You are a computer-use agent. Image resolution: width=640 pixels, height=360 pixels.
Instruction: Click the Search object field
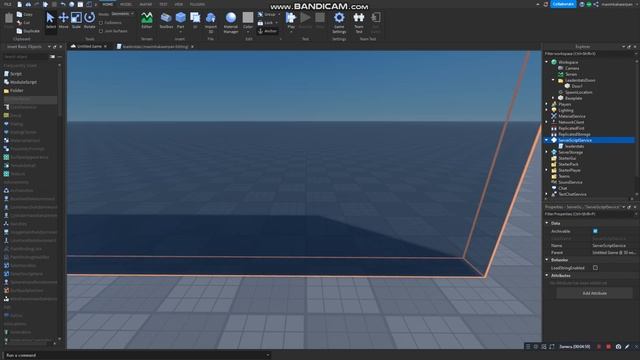[26, 57]
